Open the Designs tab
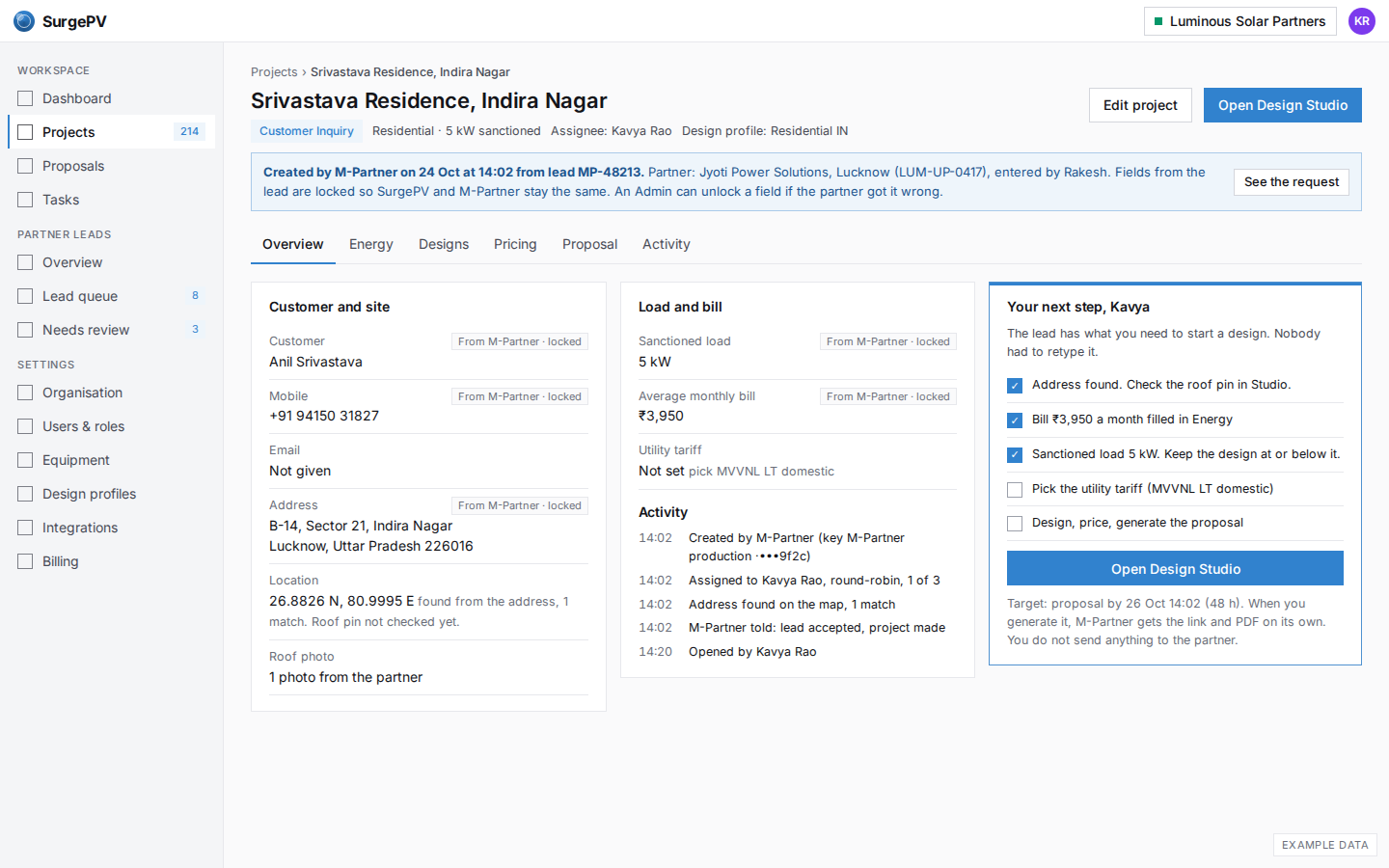This screenshot has width=1389, height=868. click(x=444, y=244)
